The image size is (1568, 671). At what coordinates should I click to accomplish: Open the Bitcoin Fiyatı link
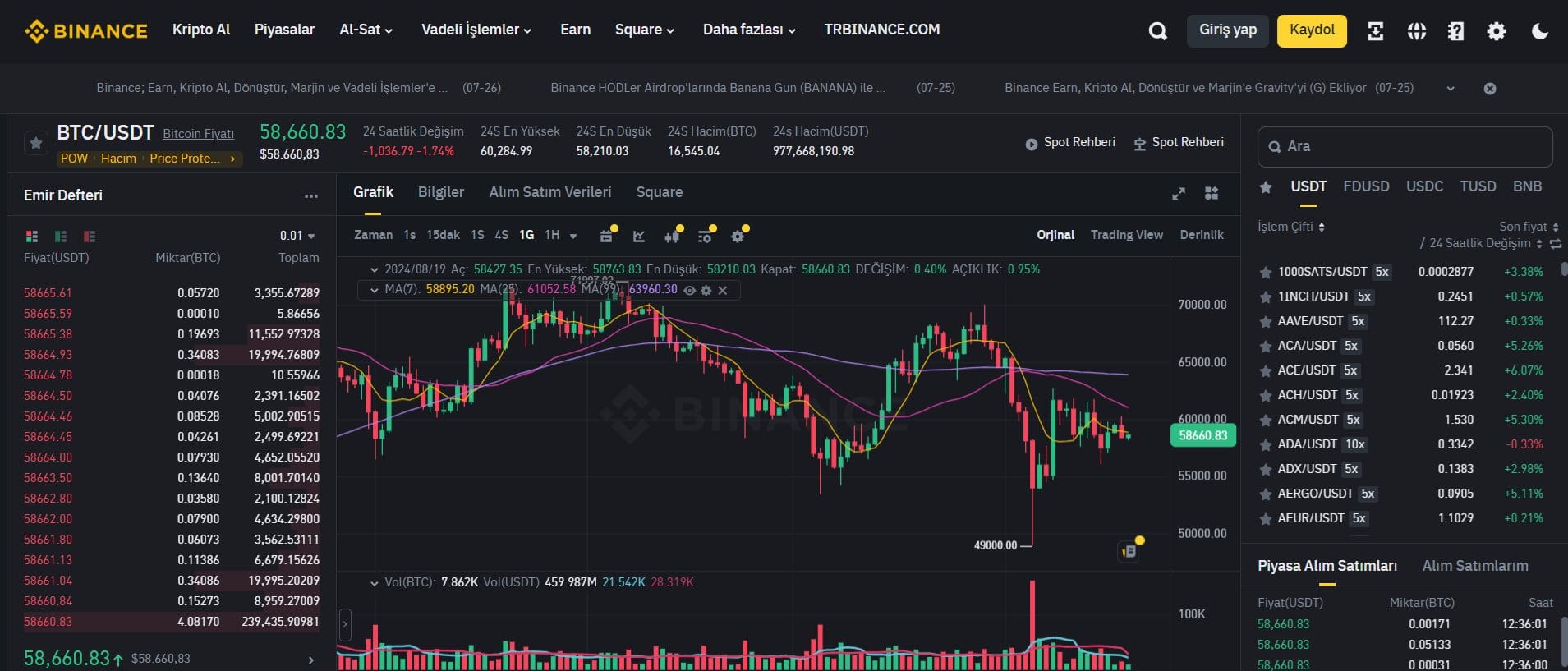(x=198, y=134)
